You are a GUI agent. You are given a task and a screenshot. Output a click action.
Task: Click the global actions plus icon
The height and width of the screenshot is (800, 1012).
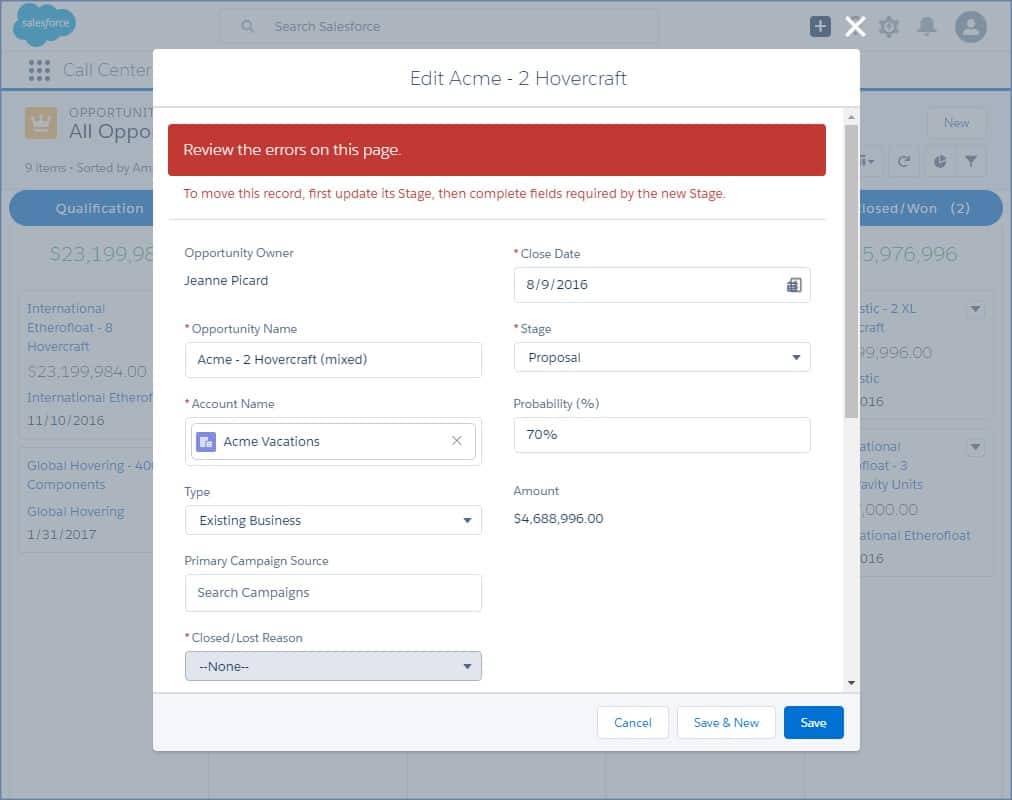click(820, 26)
